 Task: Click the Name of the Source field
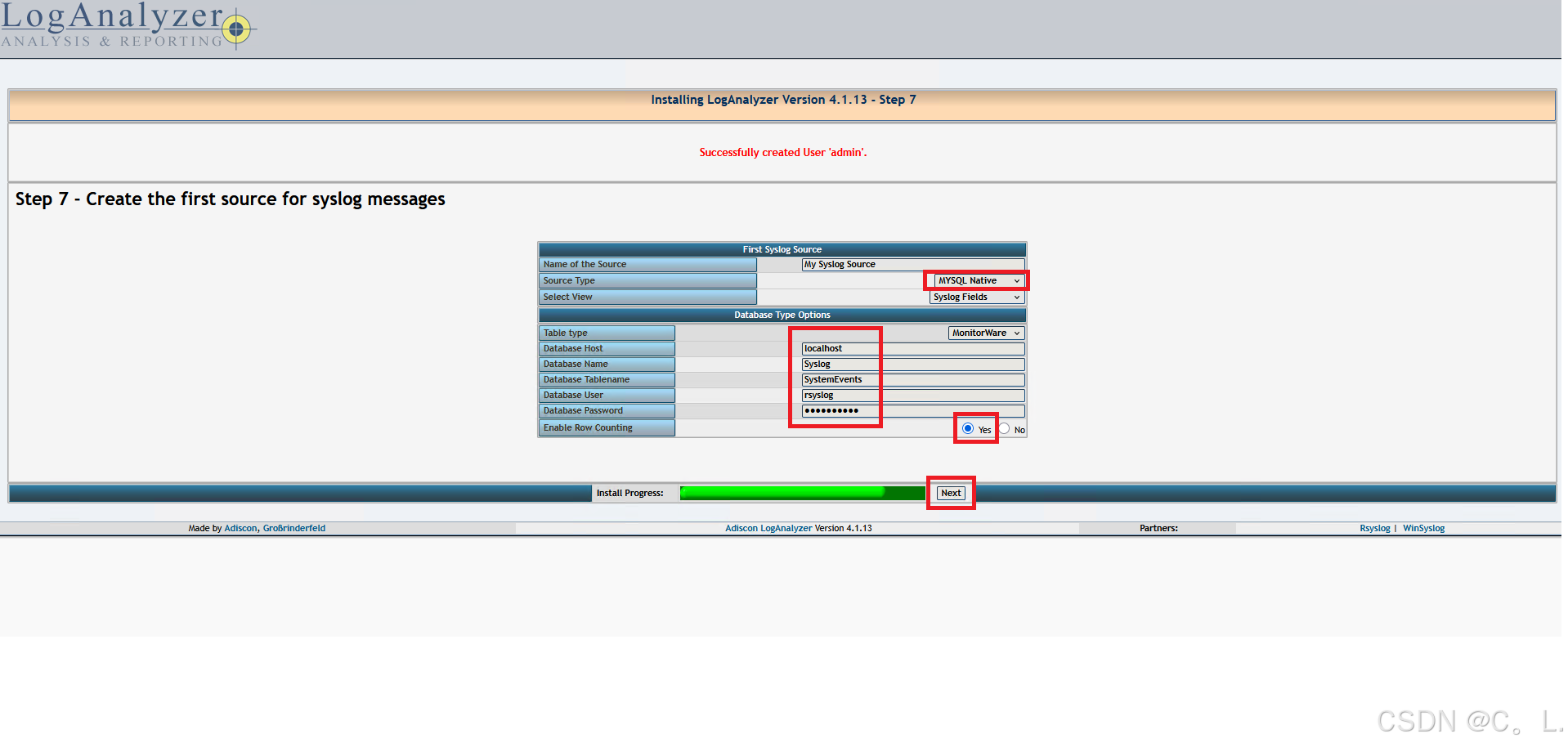click(x=912, y=265)
